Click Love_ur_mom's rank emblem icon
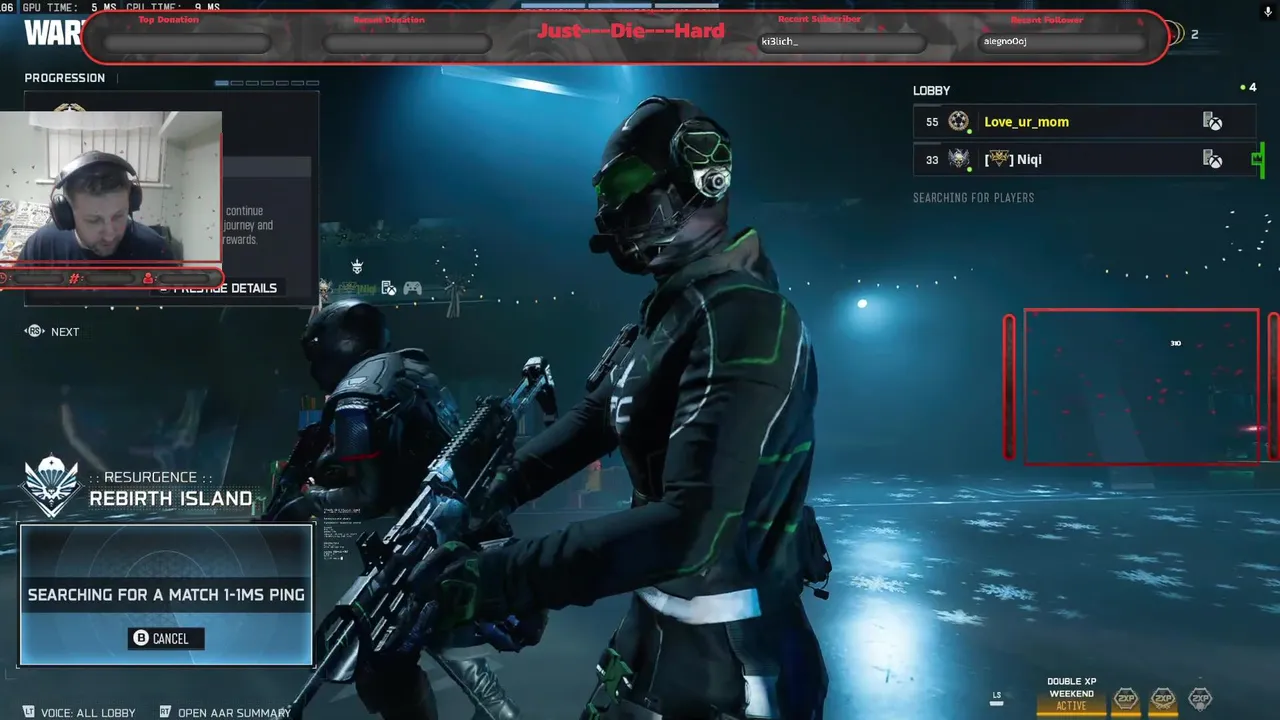 pos(959,122)
